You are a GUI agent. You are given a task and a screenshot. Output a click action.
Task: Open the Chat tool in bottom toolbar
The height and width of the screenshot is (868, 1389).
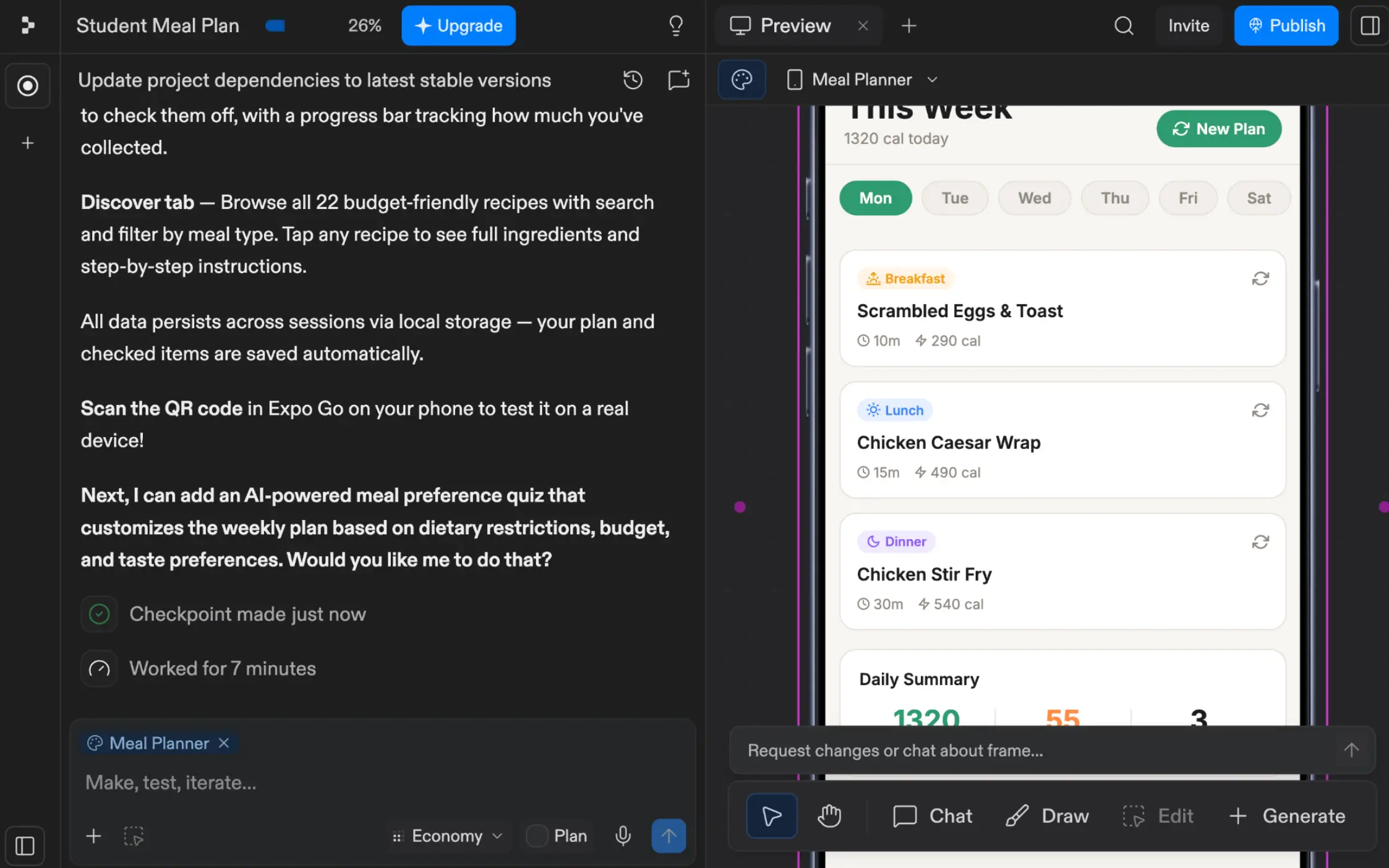pyautogui.click(x=933, y=816)
